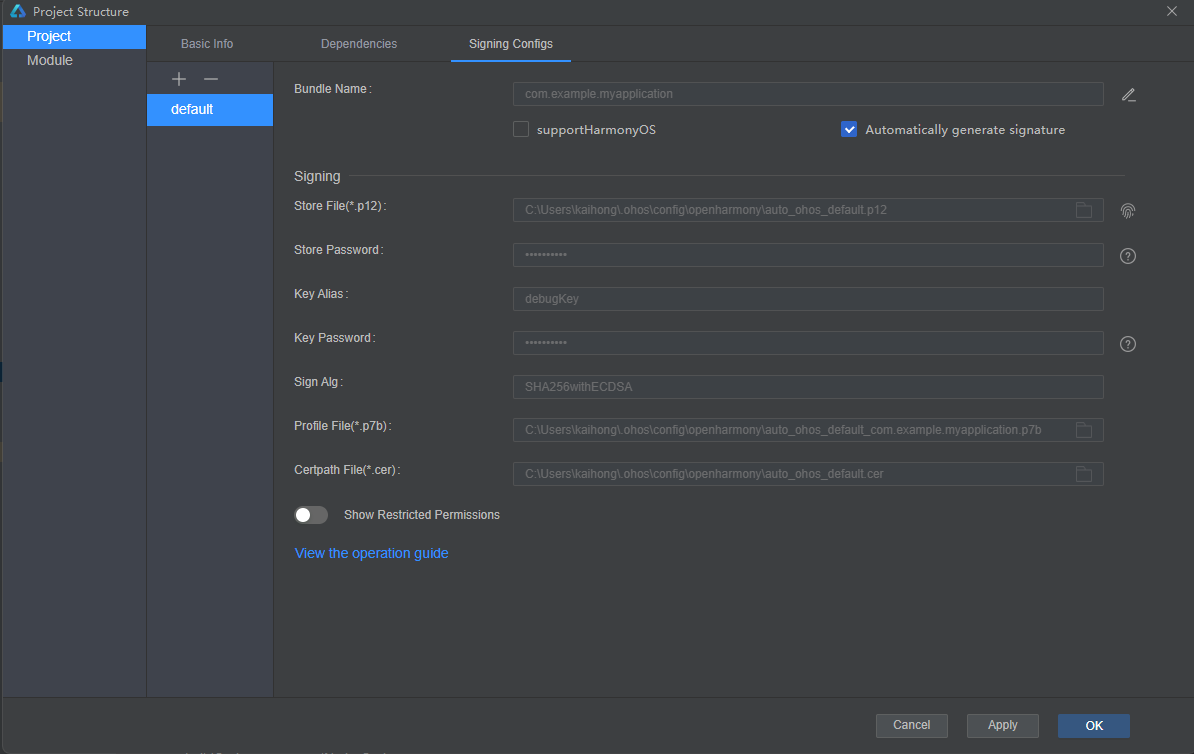Image resolution: width=1194 pixels, height=754 pixels.
Task: Select the default signing config entry
Action: coord(209,110)
